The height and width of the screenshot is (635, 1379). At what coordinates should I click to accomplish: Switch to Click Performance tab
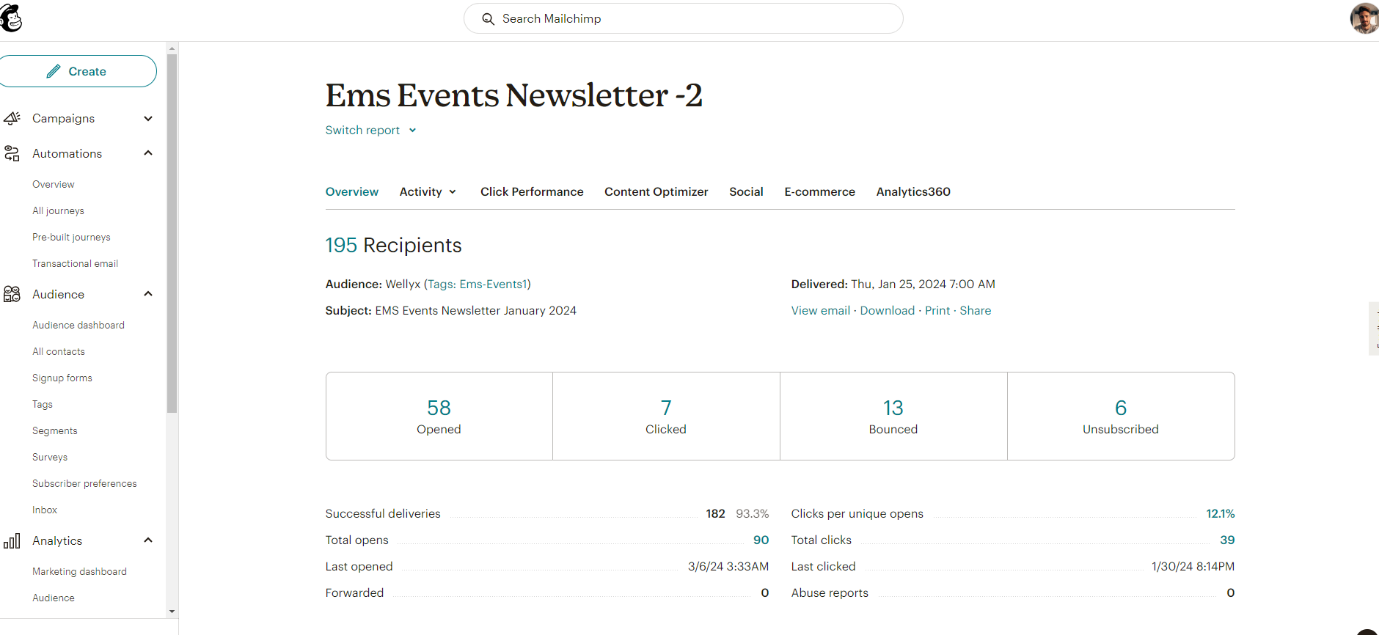click(x=532, y=192)
